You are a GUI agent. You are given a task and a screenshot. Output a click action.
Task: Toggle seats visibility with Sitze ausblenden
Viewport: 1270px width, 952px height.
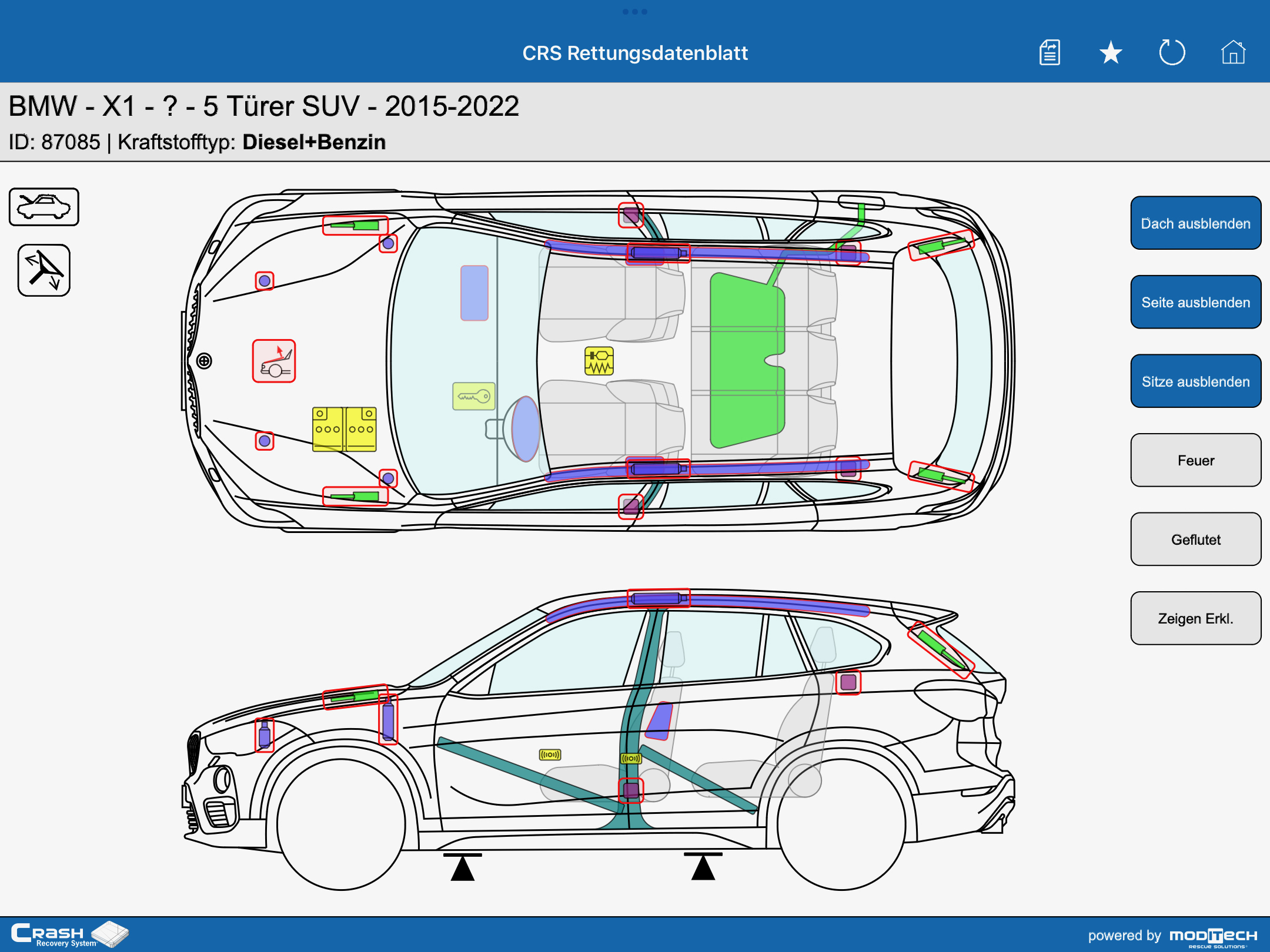tap(1196, 381)
